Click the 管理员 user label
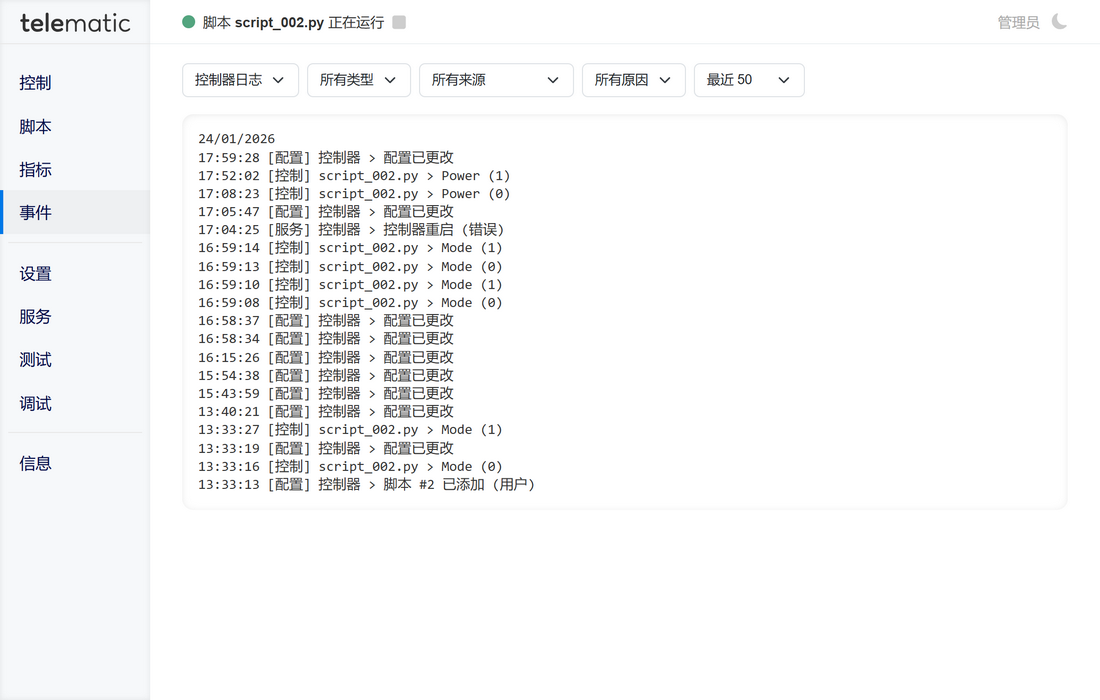 pyautogui.click(x=1018, y=22)
